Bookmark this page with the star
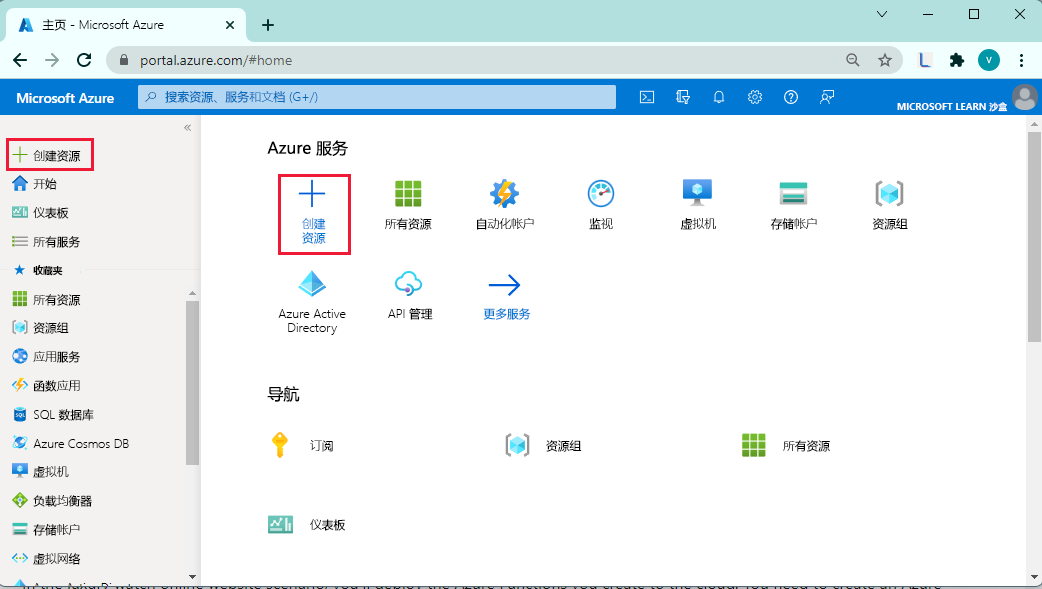1042x589 pixels. point(885,60)
